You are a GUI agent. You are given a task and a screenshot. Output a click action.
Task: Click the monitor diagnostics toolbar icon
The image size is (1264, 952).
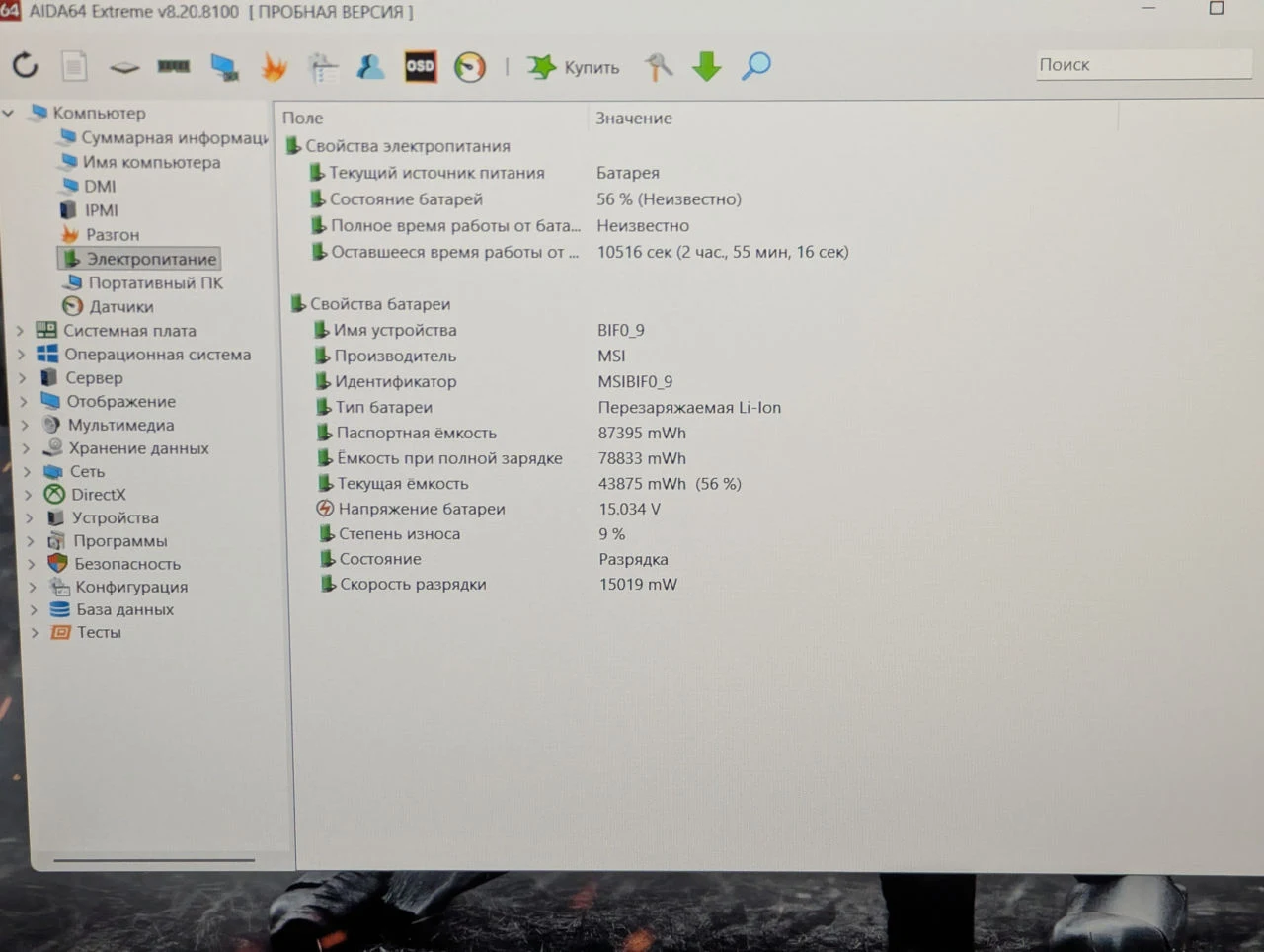pos(224,67)
